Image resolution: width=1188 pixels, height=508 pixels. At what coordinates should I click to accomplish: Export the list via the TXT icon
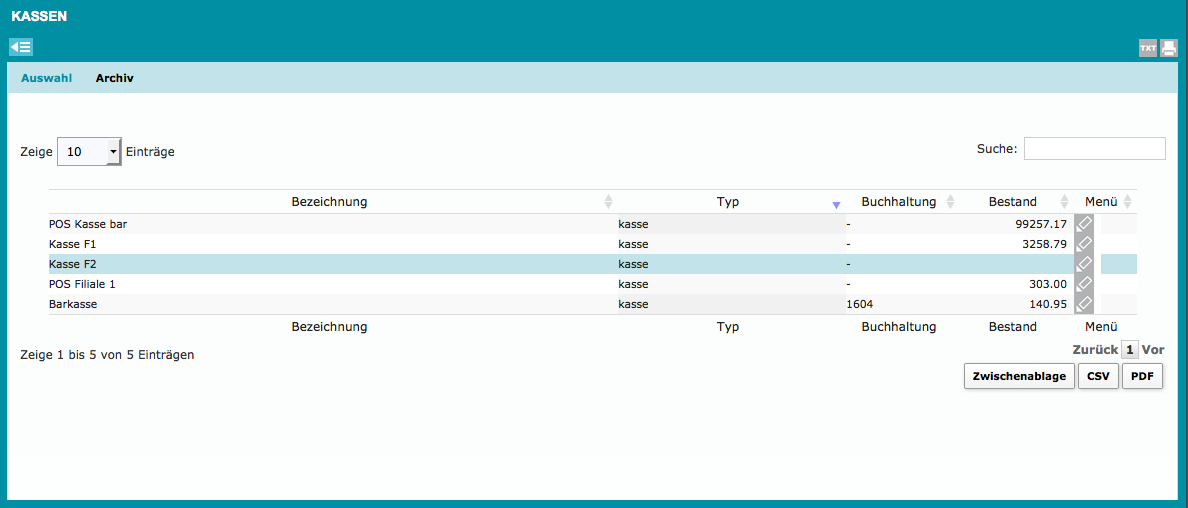[1148, 48]
